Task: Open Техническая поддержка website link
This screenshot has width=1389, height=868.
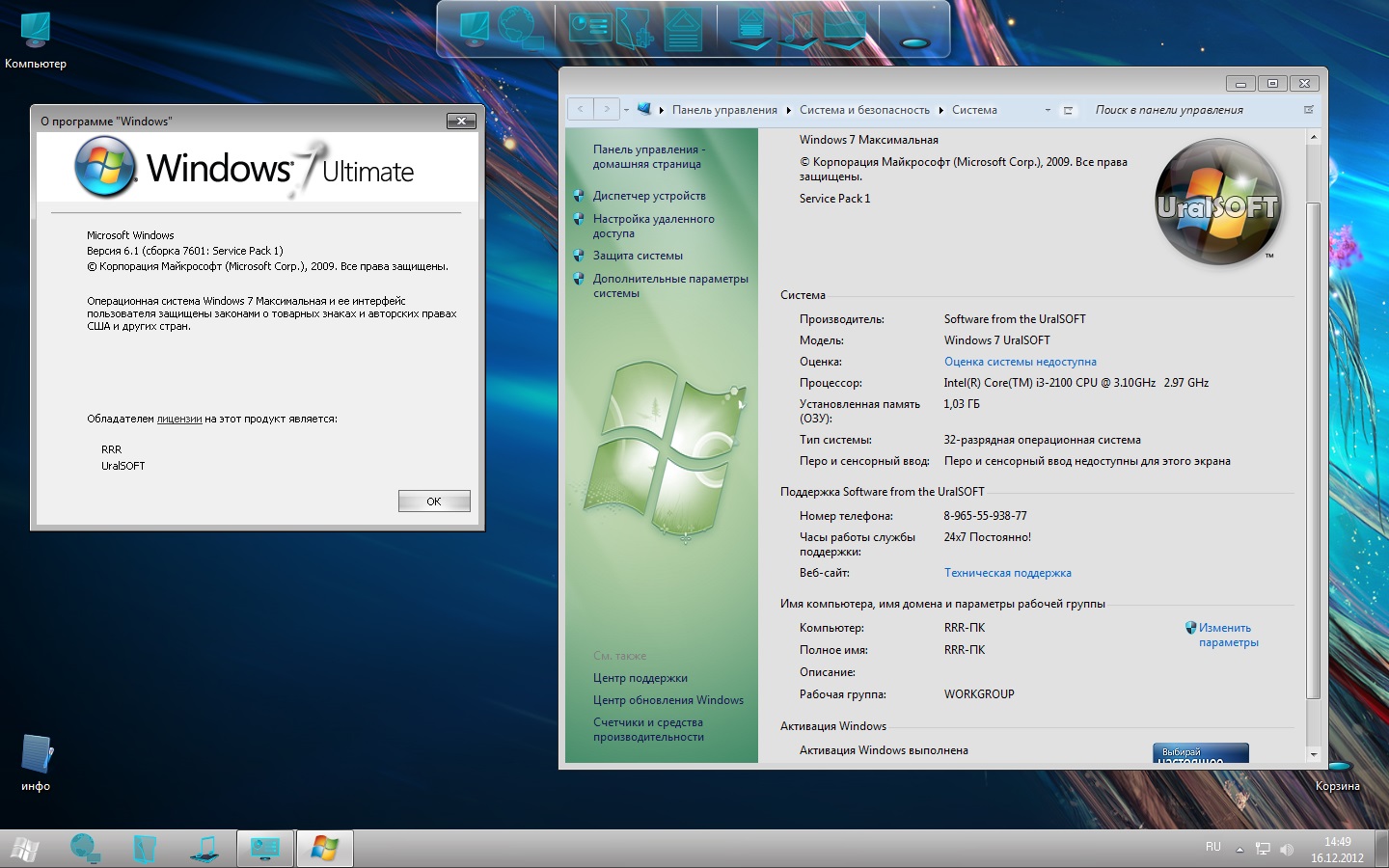Action: click(1008, 573)
